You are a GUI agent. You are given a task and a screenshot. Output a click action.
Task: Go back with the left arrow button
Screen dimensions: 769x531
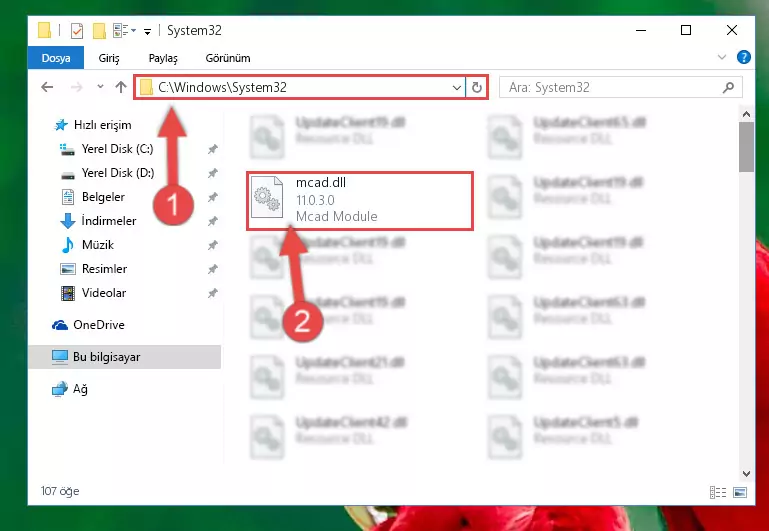(x=47, y=87)
